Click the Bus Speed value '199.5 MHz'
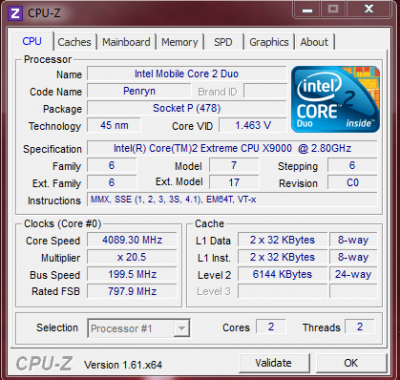 pyautogui.click(x=132, y=274)
